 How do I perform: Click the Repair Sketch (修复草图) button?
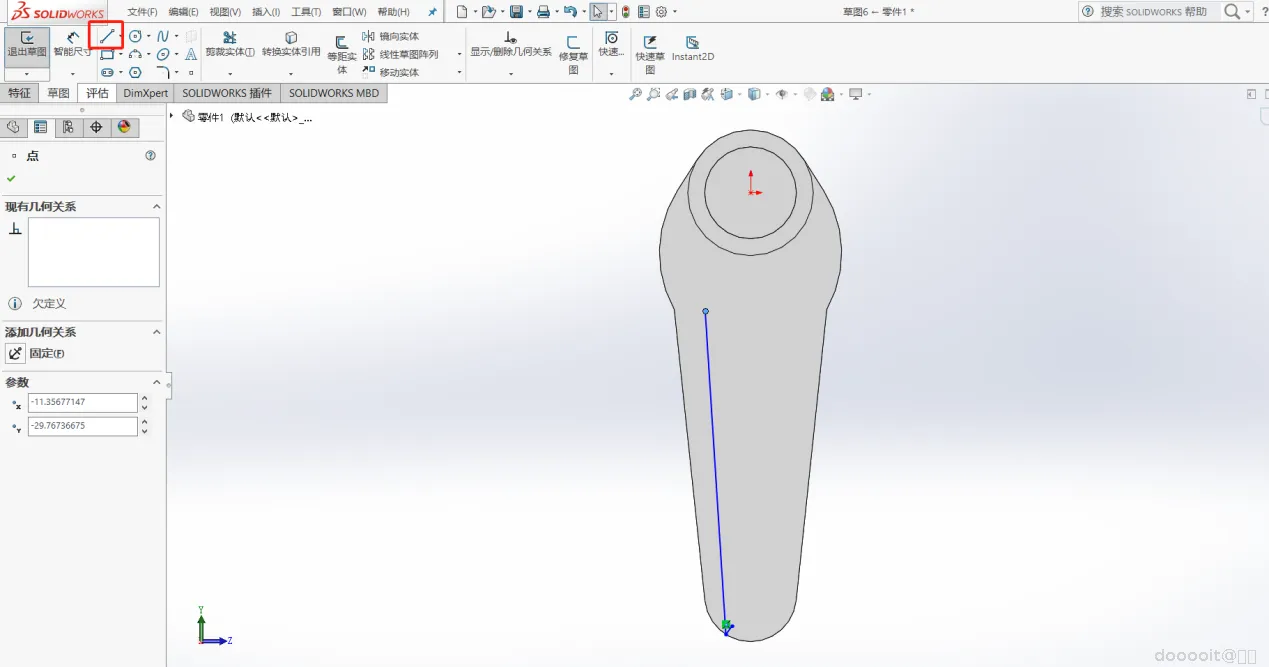pyautogui.click(x=573, y=50)
